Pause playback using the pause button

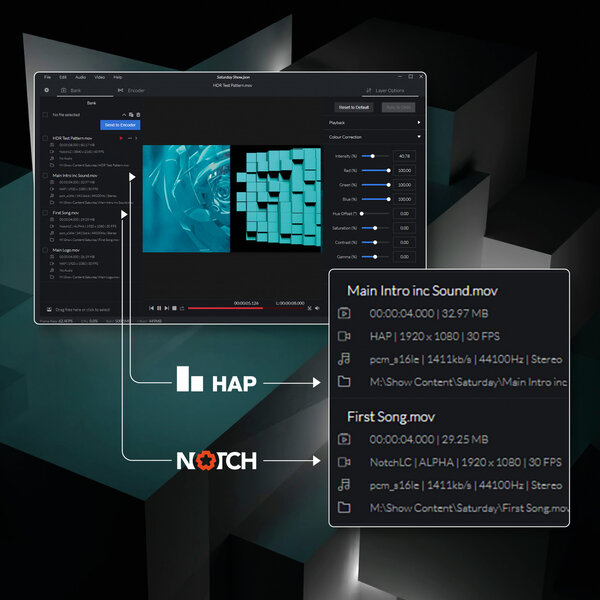coord(159,308)
